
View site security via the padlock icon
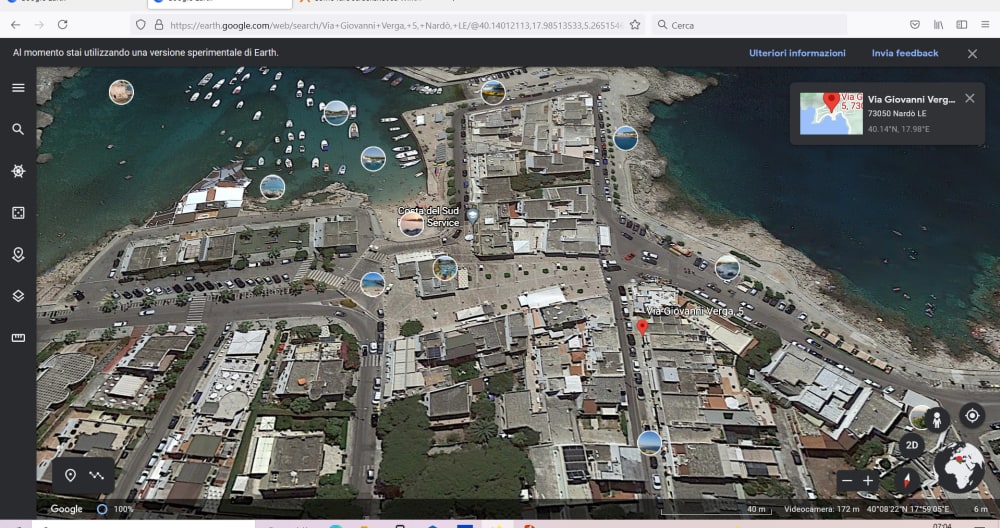click(158, 25)
